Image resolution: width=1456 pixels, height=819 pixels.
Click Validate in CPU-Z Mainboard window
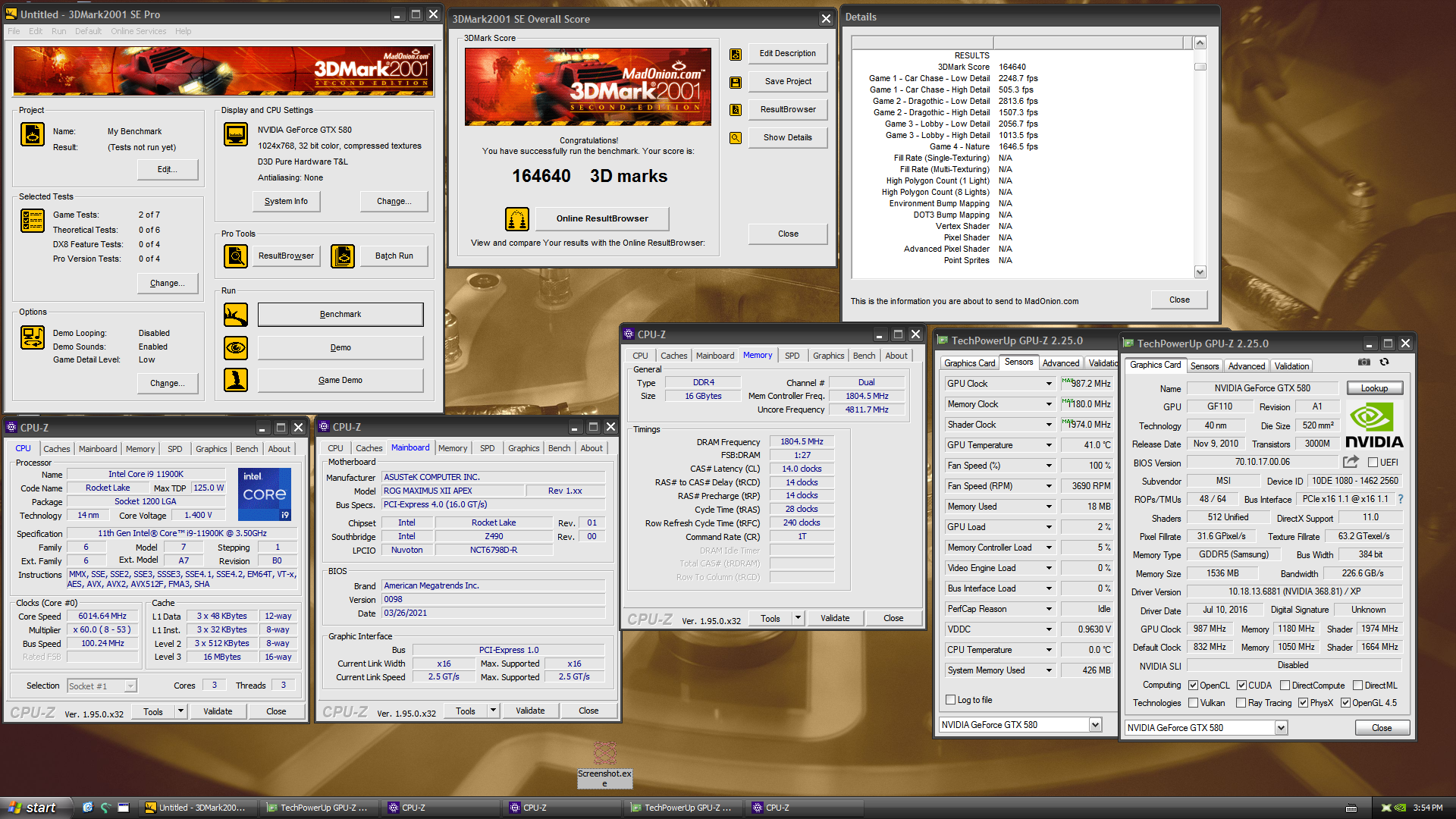(530, 711)
